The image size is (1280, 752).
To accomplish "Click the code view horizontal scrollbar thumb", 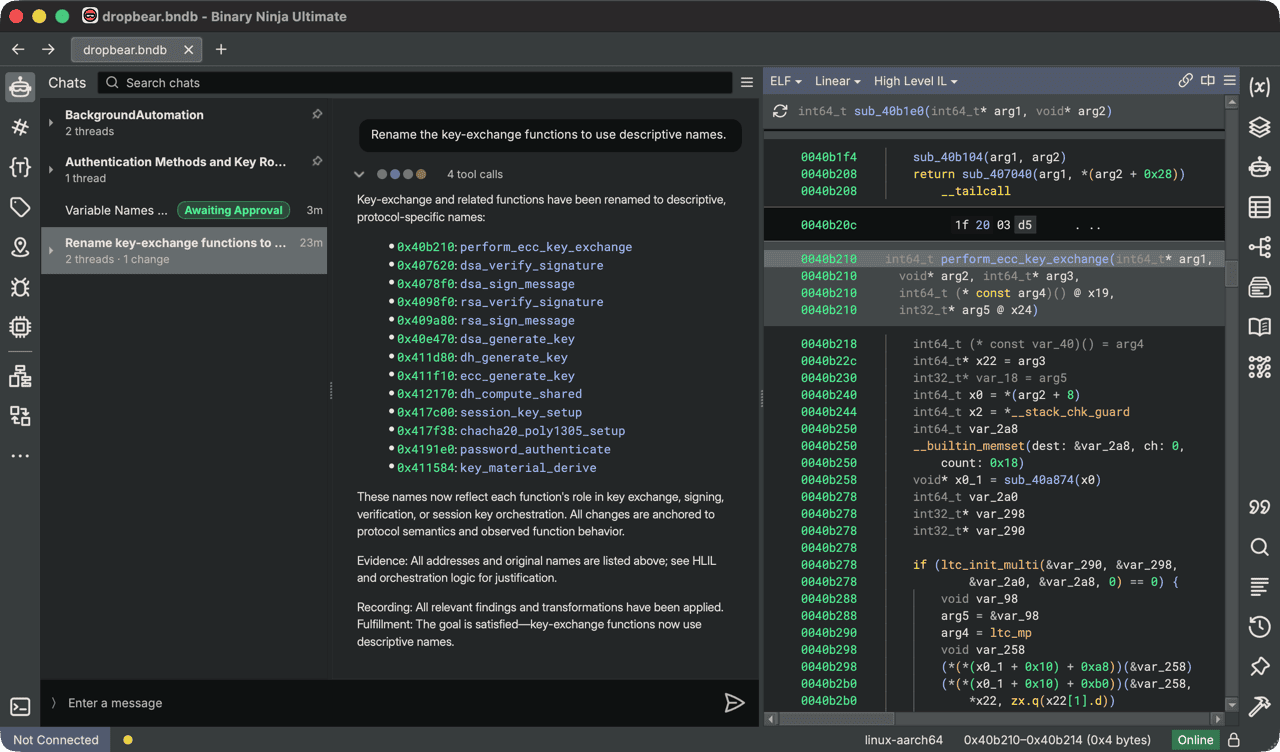I will pos(836,718).
